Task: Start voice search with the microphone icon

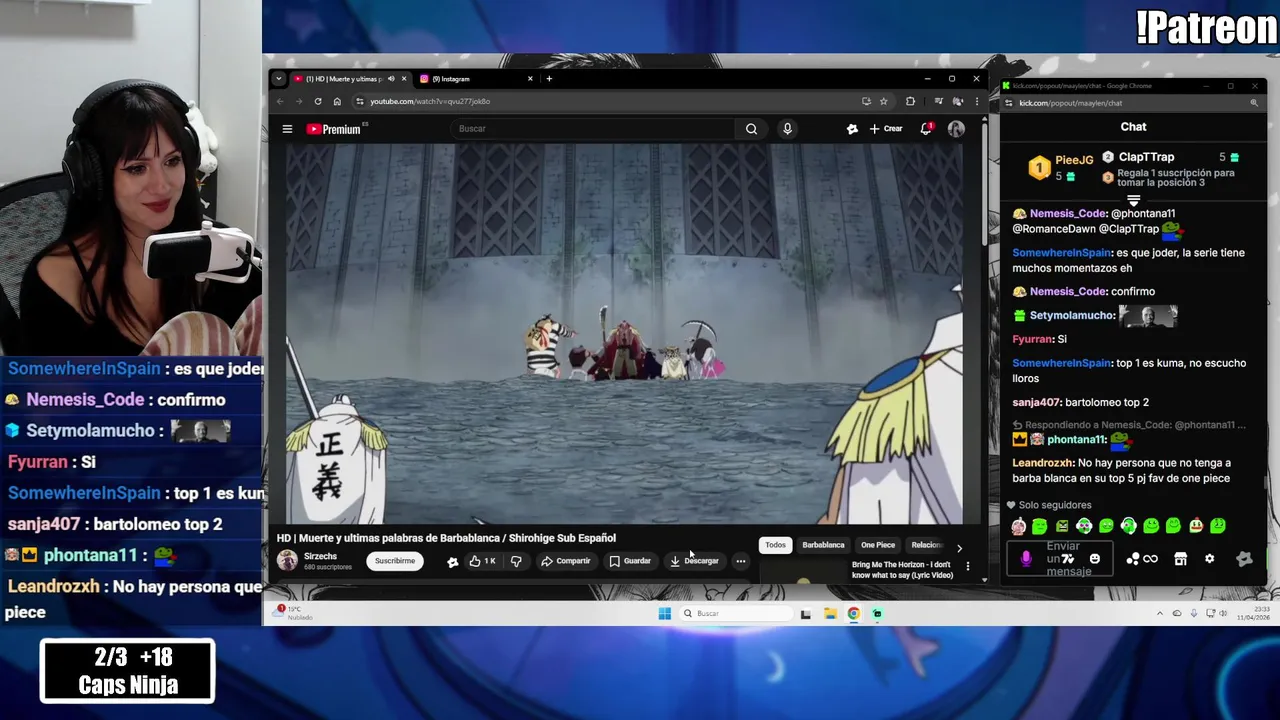Action: tap(787, 129)
